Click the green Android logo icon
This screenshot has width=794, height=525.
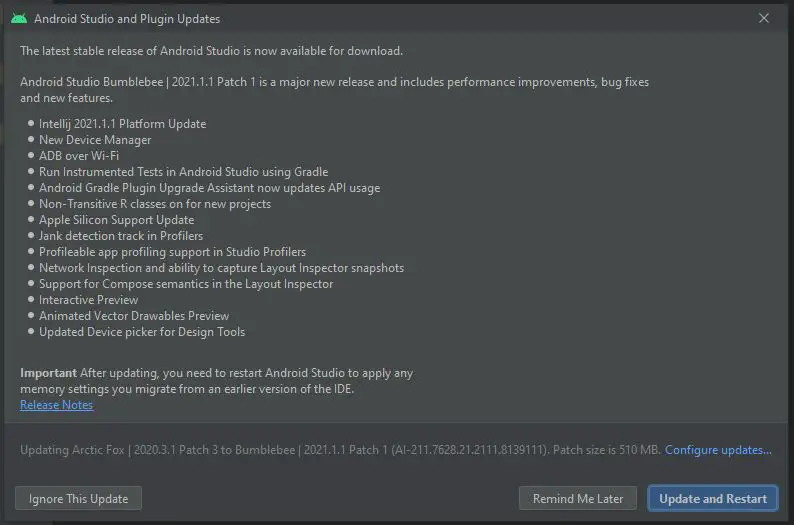(x=19, y=19)
